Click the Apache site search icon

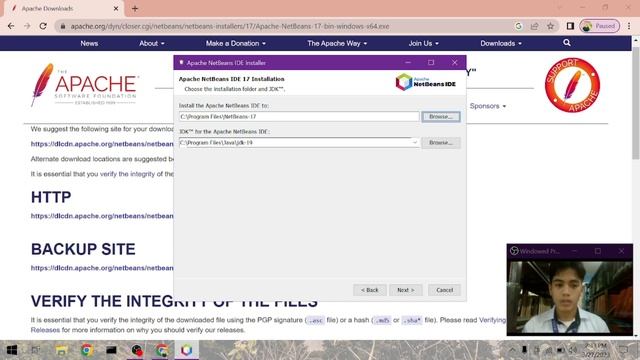567,42
